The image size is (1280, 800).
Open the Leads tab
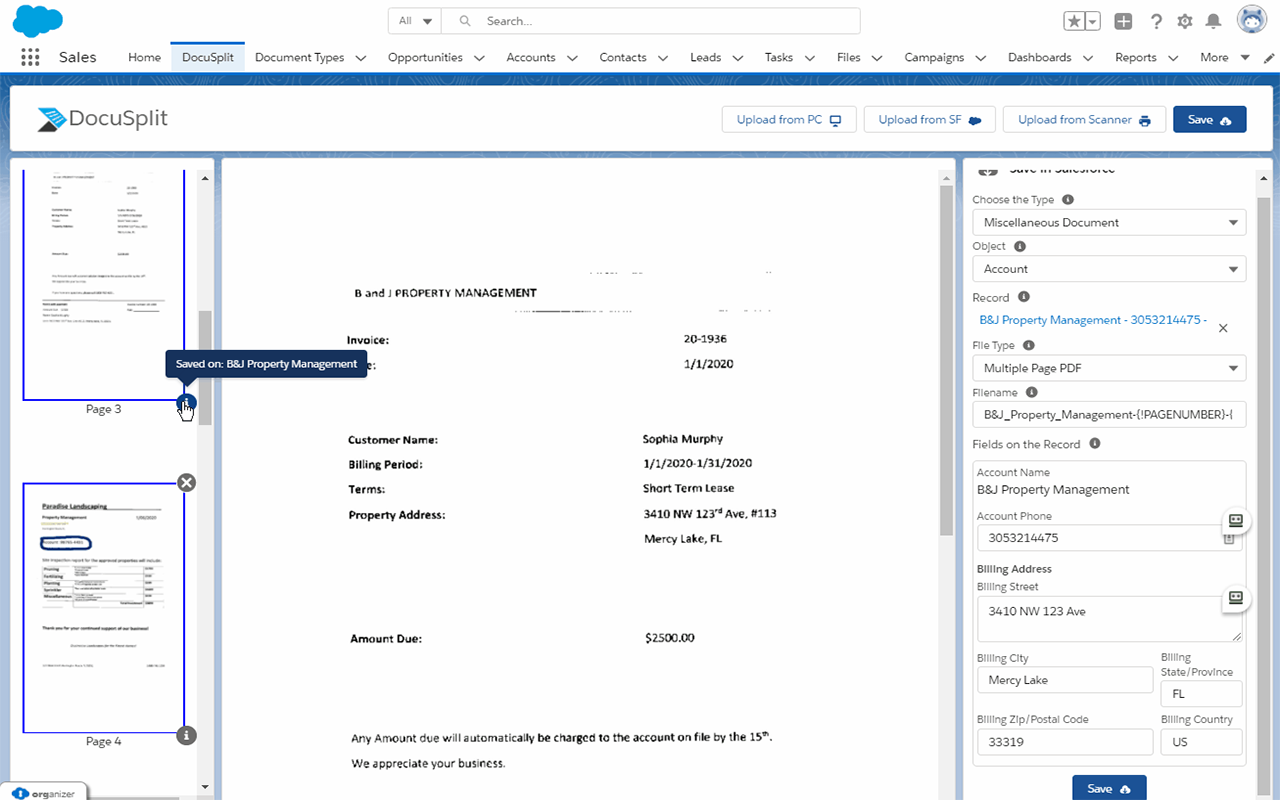pyautogui.click(x=705, y=57)
